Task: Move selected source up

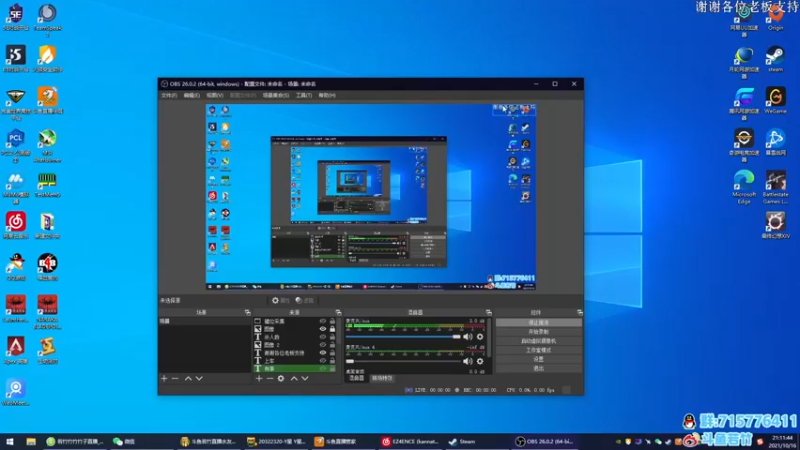Action: [x=294, y=379]
